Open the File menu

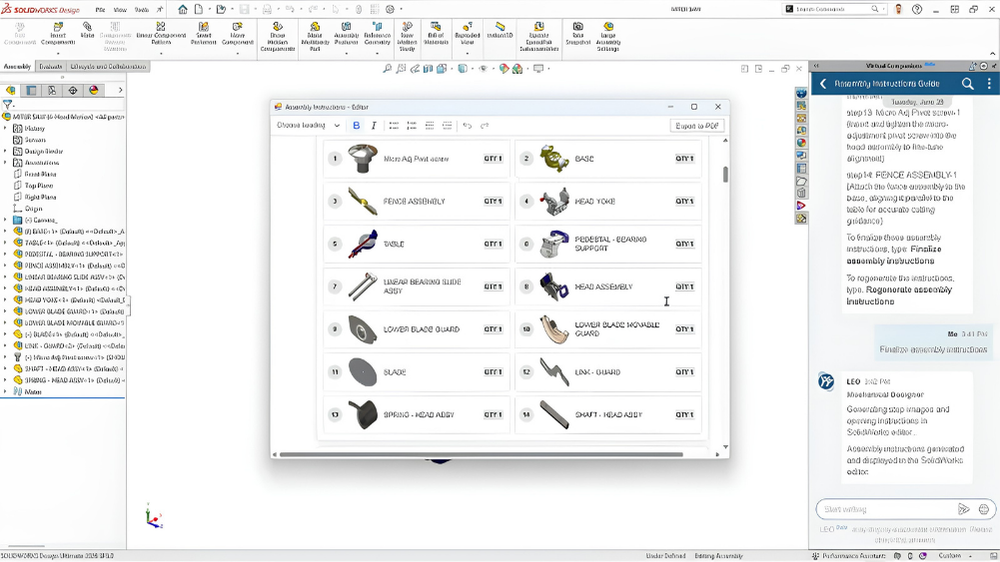click(100, 10)
